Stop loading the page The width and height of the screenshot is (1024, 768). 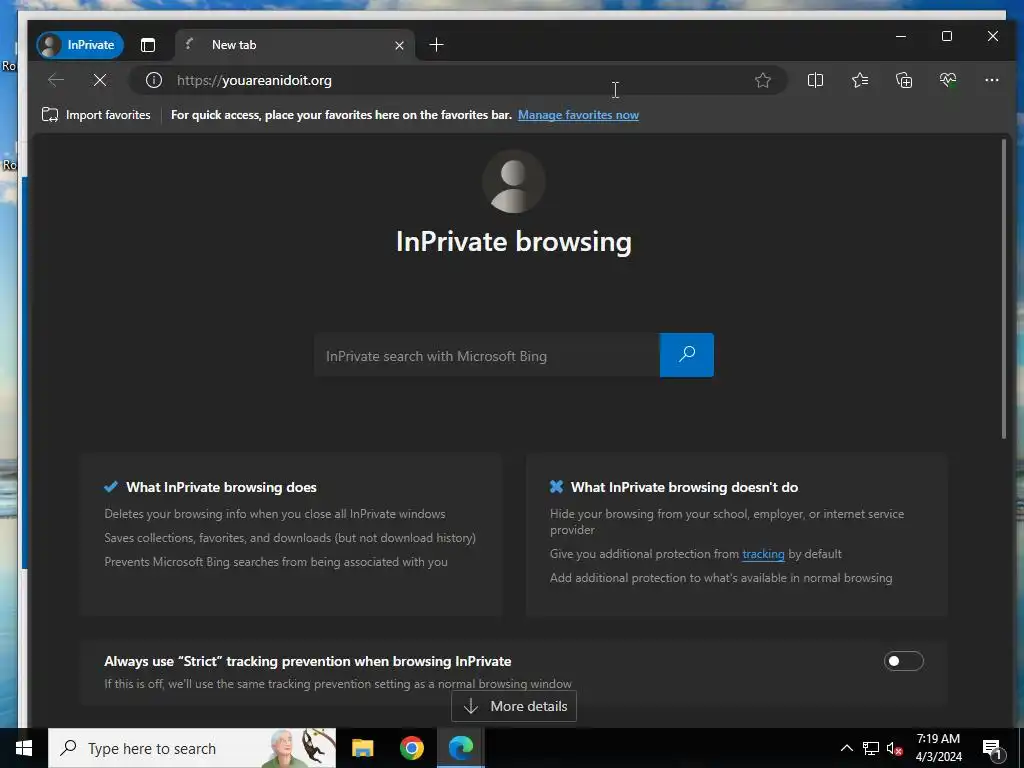[100, 80]
